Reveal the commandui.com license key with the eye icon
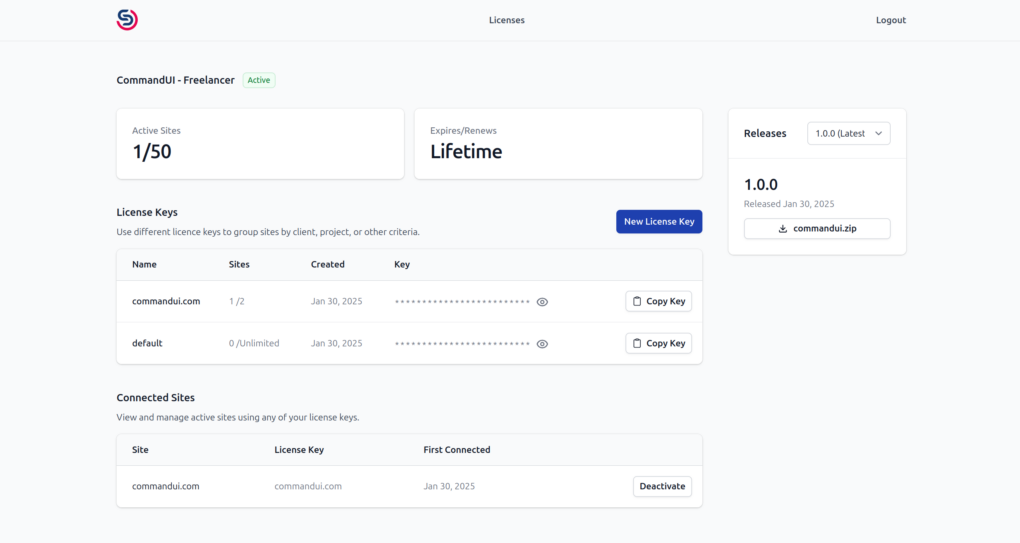This screenshot has height=543, width=1020. (542, 302)
